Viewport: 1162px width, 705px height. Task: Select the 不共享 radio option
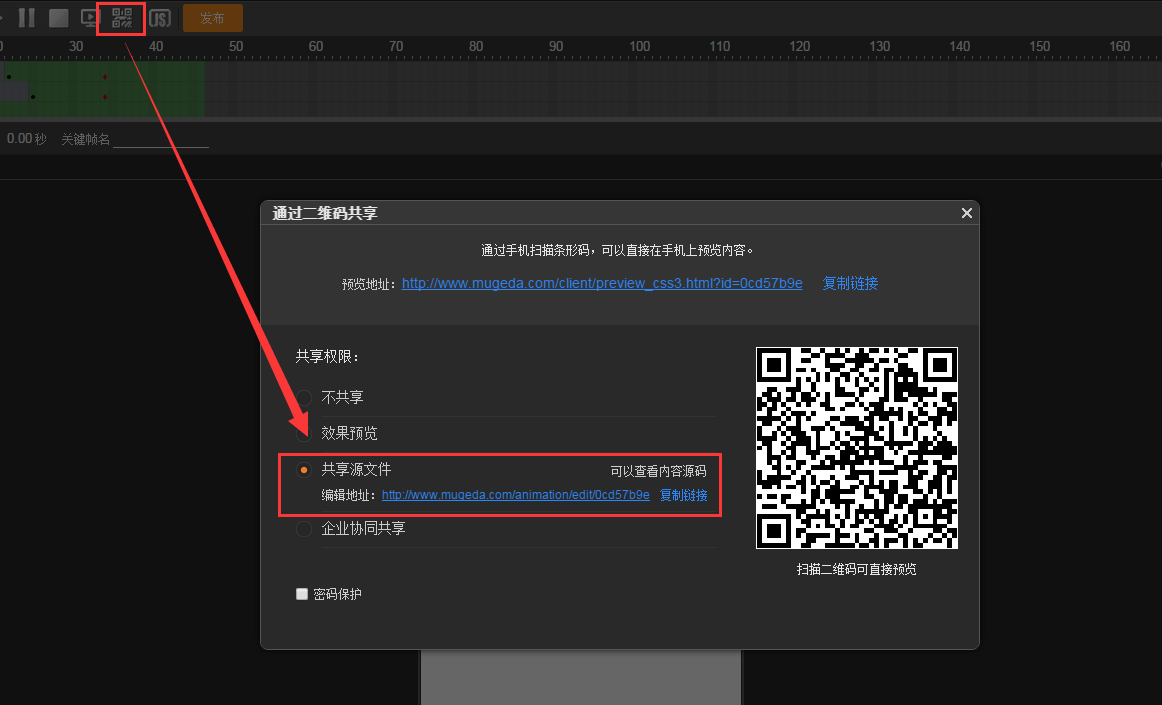304,397
